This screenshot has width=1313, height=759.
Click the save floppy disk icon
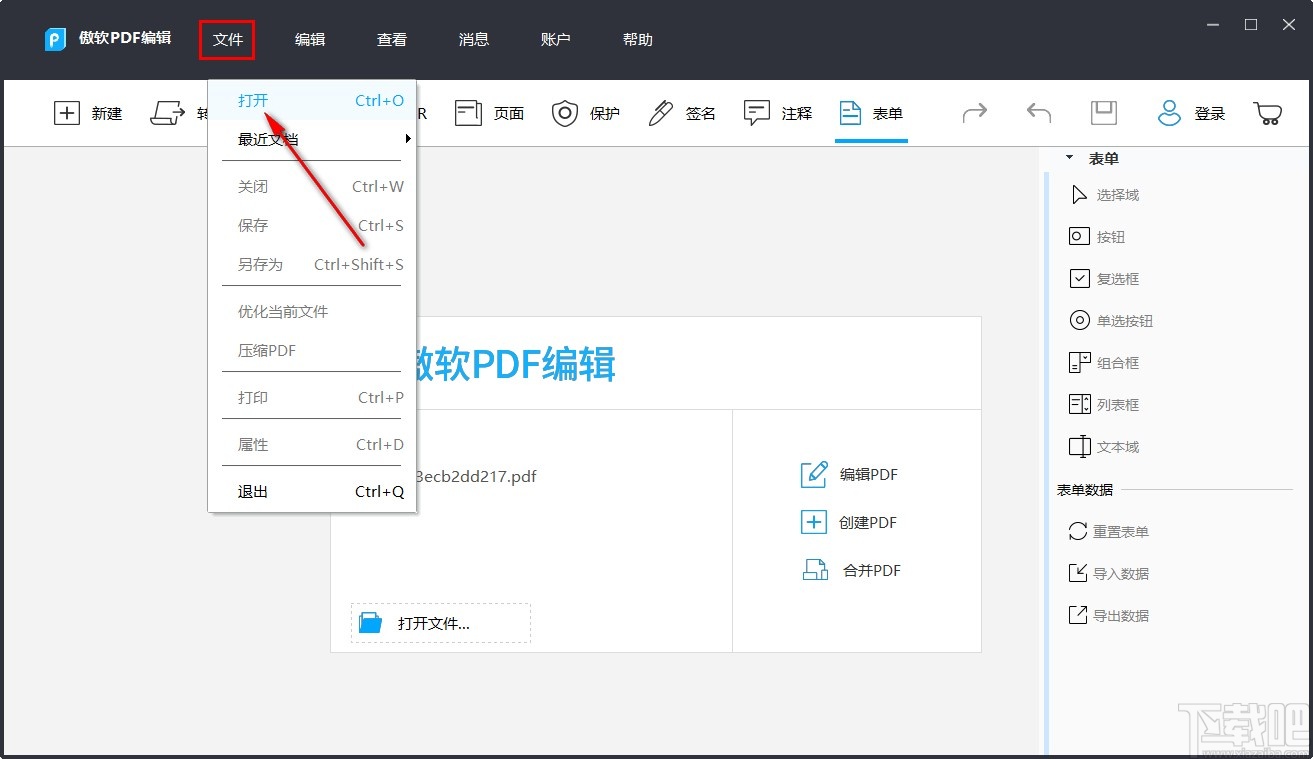tap(1104, 113)
